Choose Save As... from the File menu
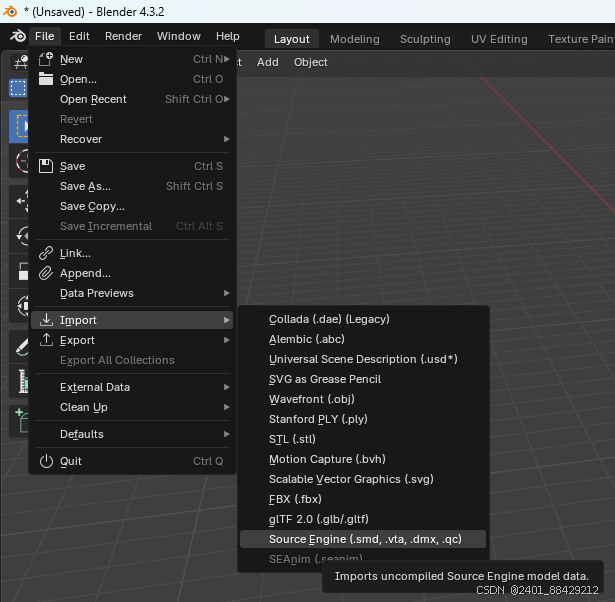Viewport: 615px width, 602px height. coord(132,186)
